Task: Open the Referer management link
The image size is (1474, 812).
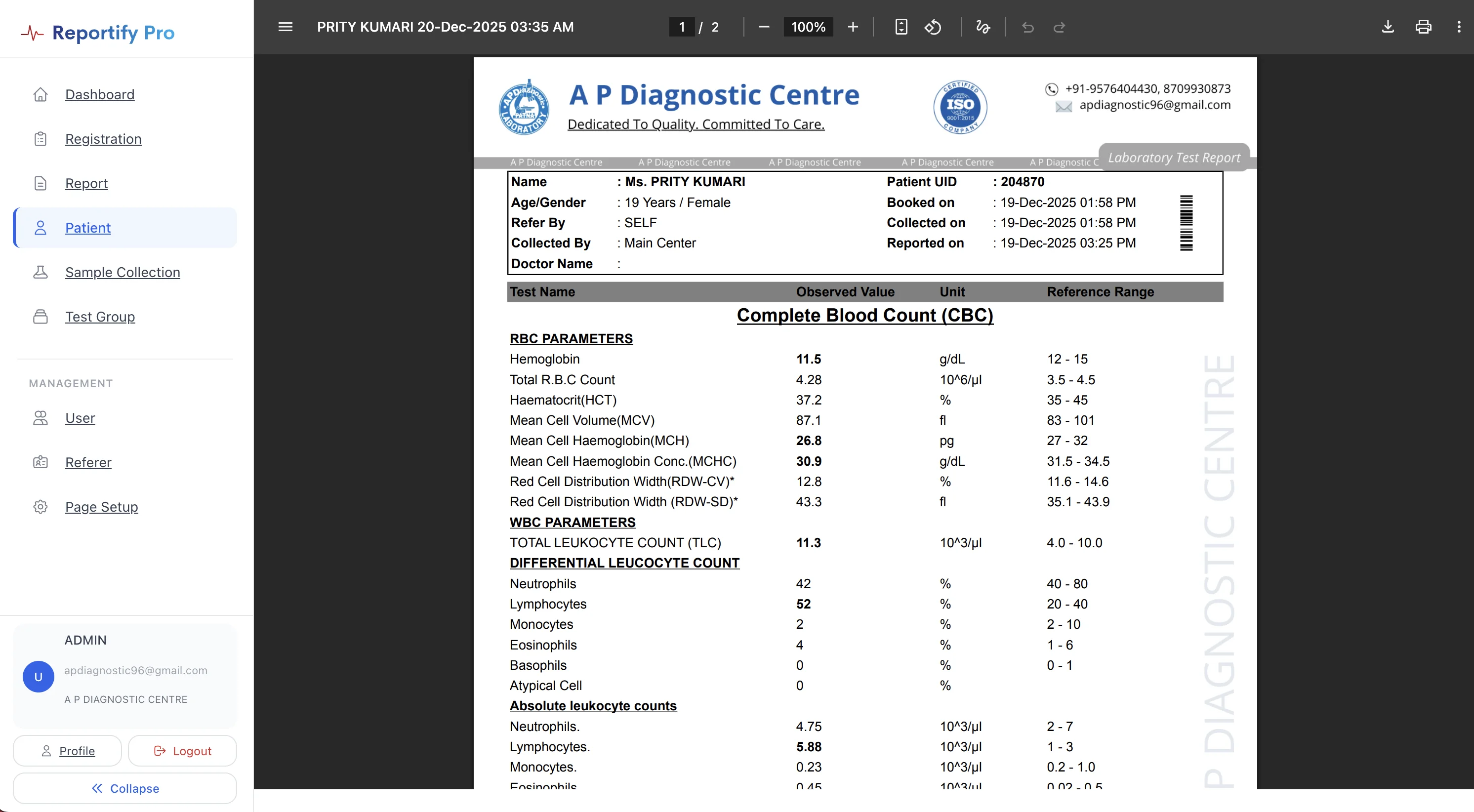Action: [x=88, y=462]
